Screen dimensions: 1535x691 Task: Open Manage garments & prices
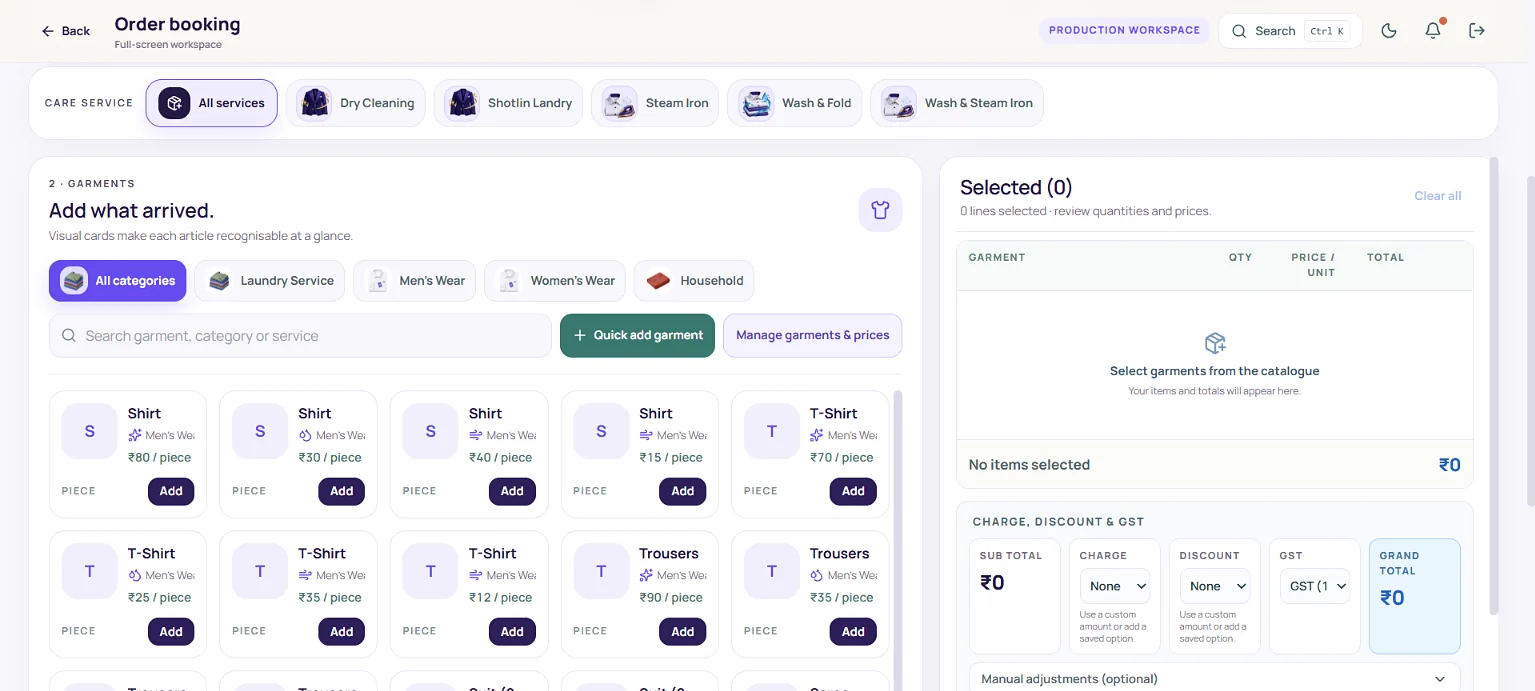click(813, 336)
